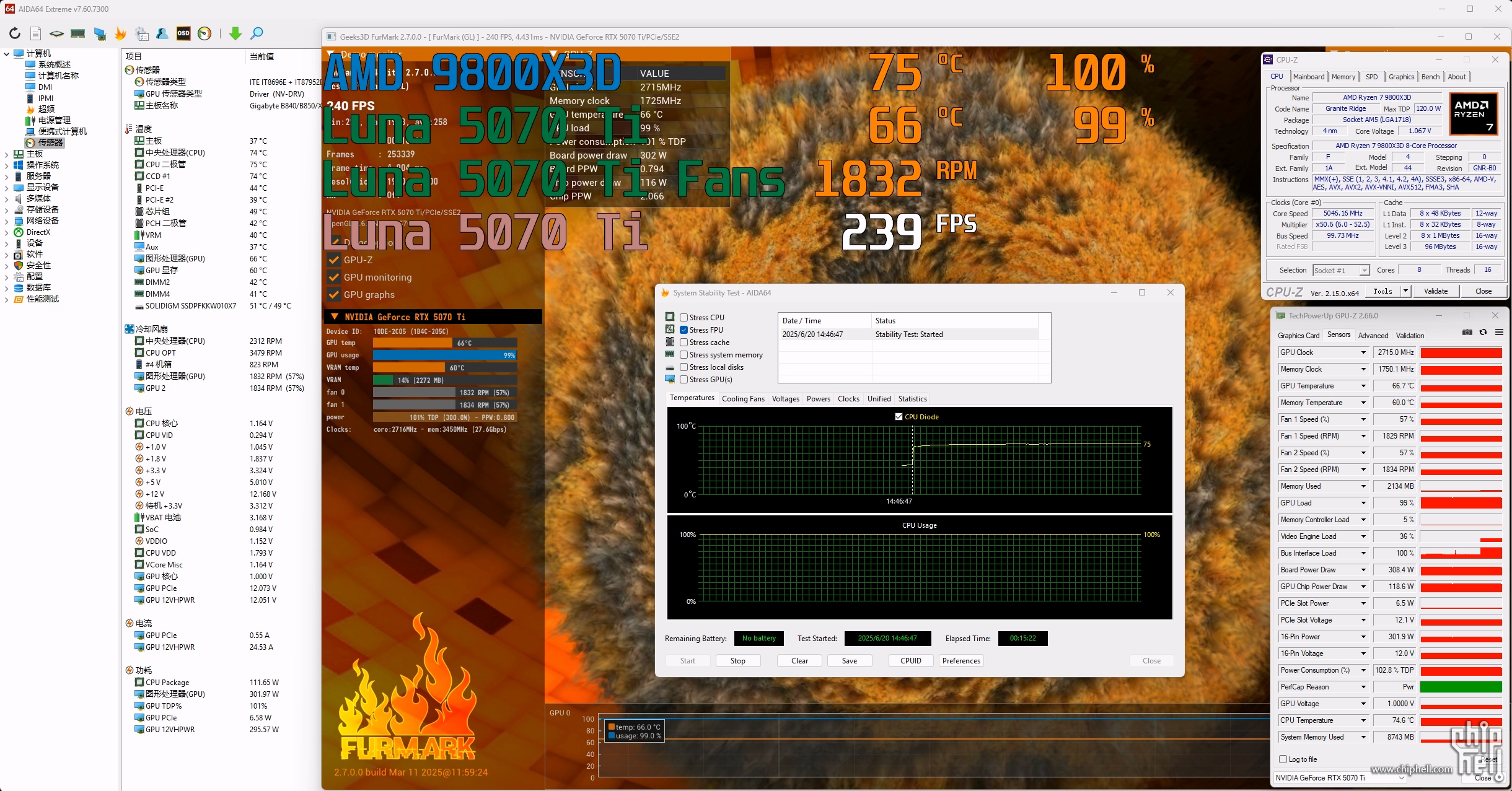Open the AIDA64 report document icon
This screenshot has height=791, width=1512.
pos(36,33)
